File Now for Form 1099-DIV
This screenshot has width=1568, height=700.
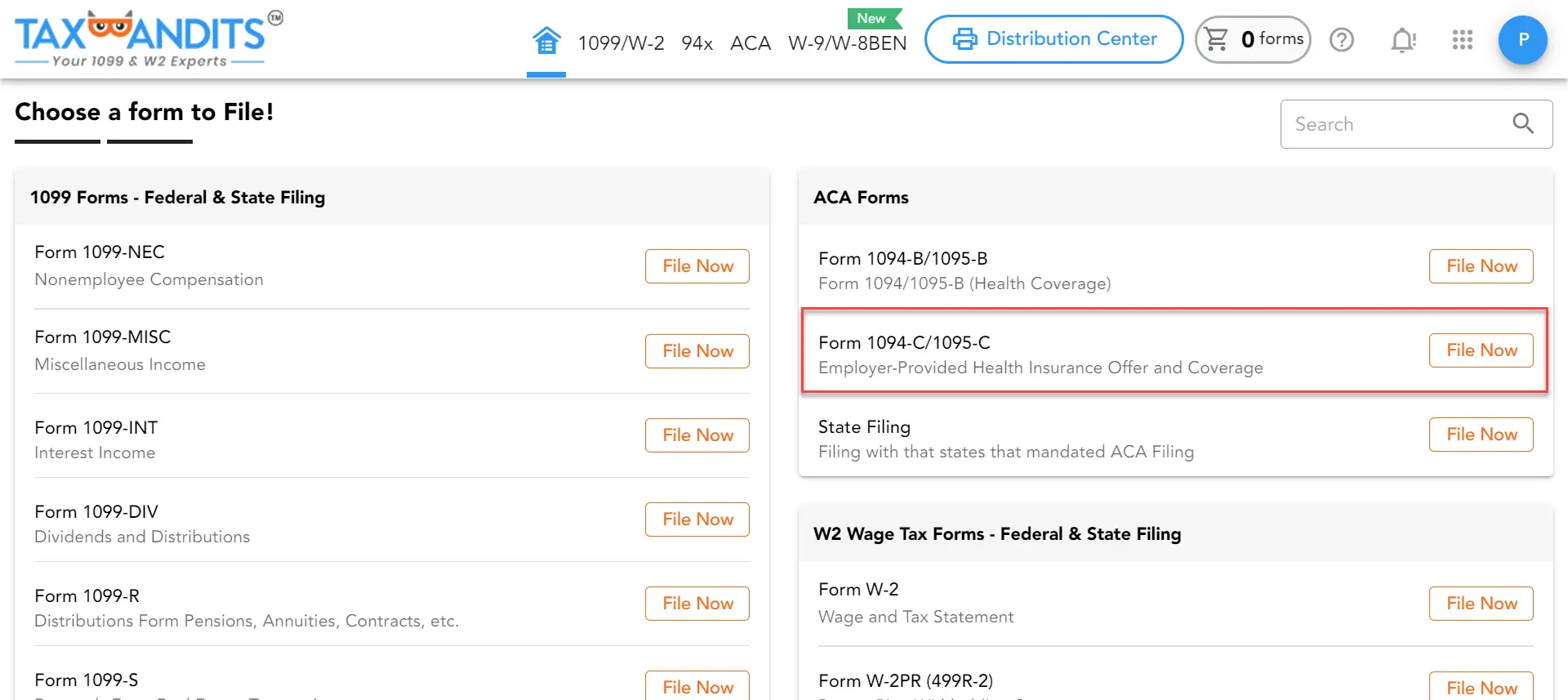coord(697,519)
